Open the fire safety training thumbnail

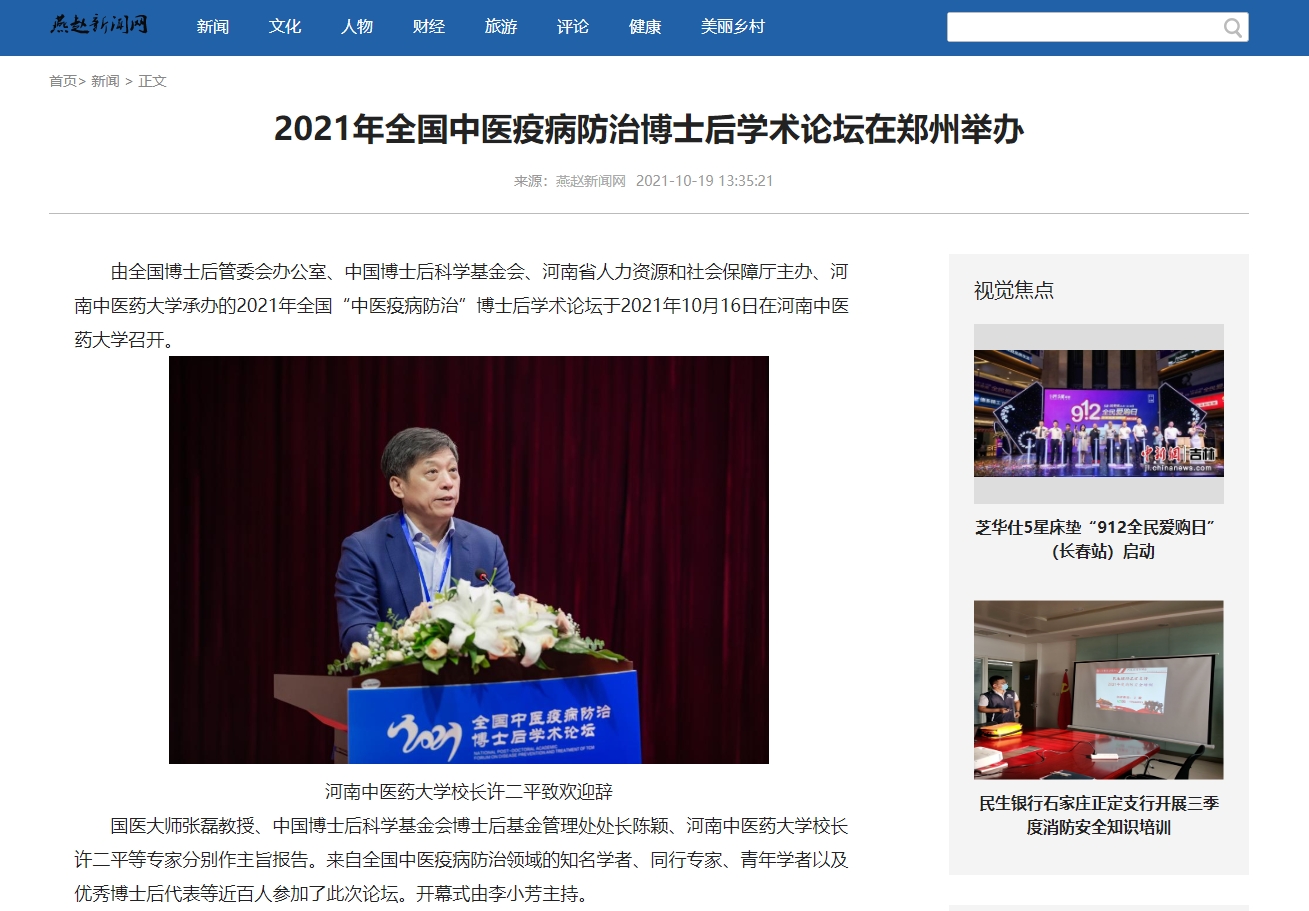(x=1098, y=689)
